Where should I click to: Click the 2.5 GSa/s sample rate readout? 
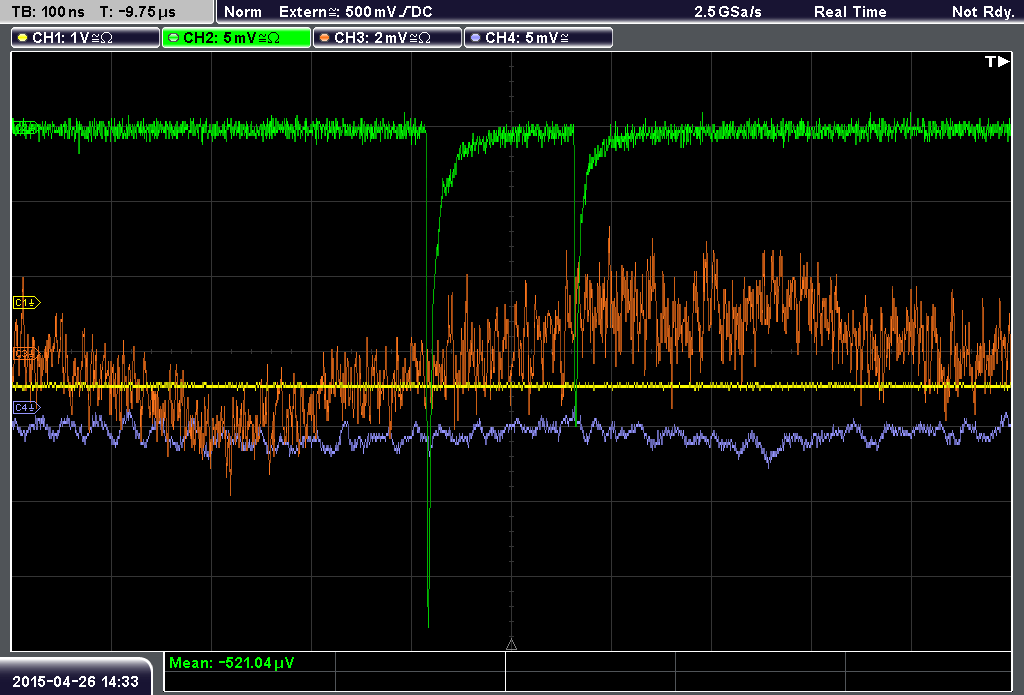coord(728,12)
